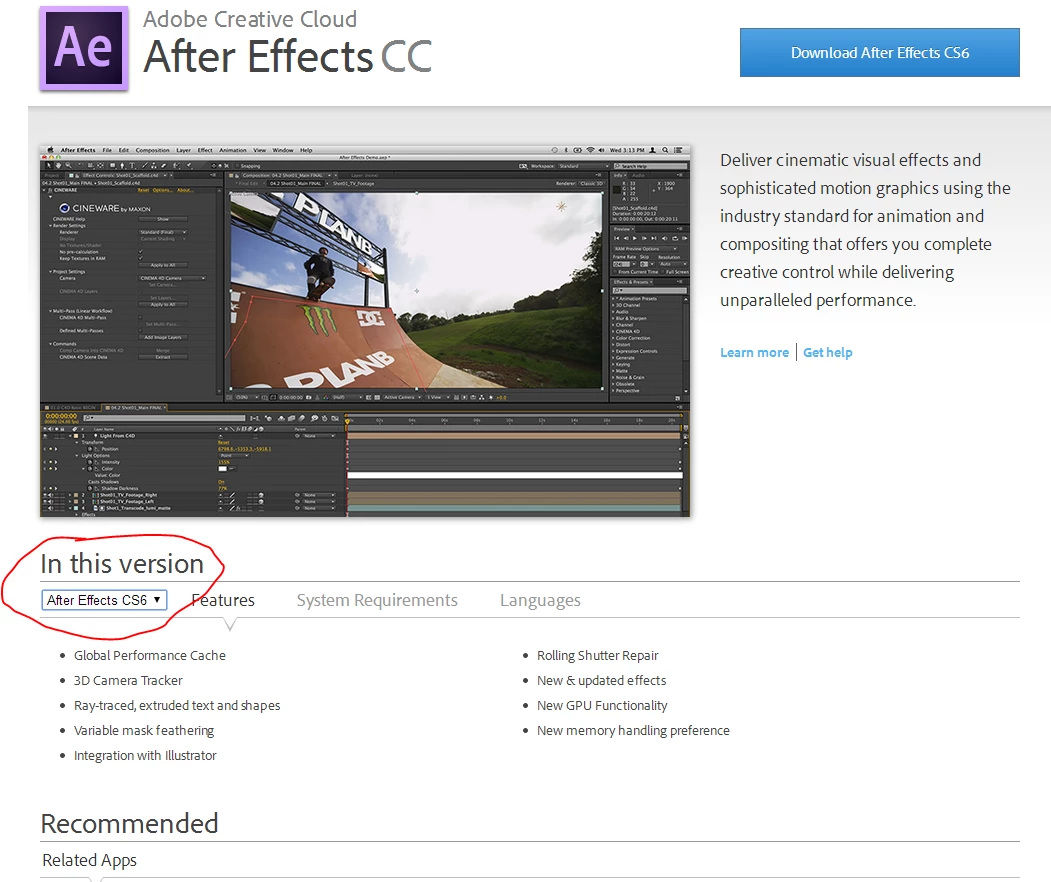Screen dimensions: 1051x882
Task: Open the After Effects CS6 version dropdown
Action: point(104,600)
